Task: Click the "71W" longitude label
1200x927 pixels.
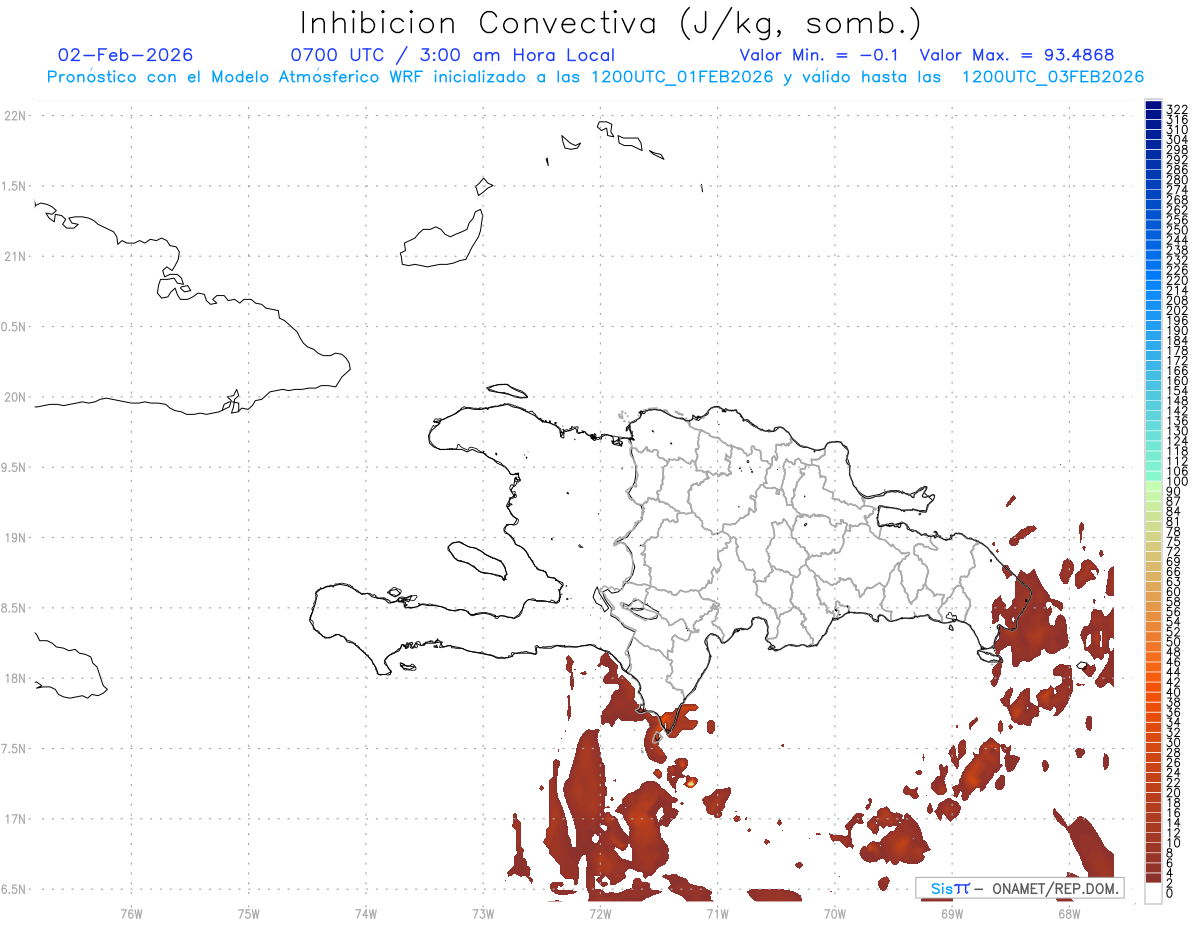Action: 717,912
